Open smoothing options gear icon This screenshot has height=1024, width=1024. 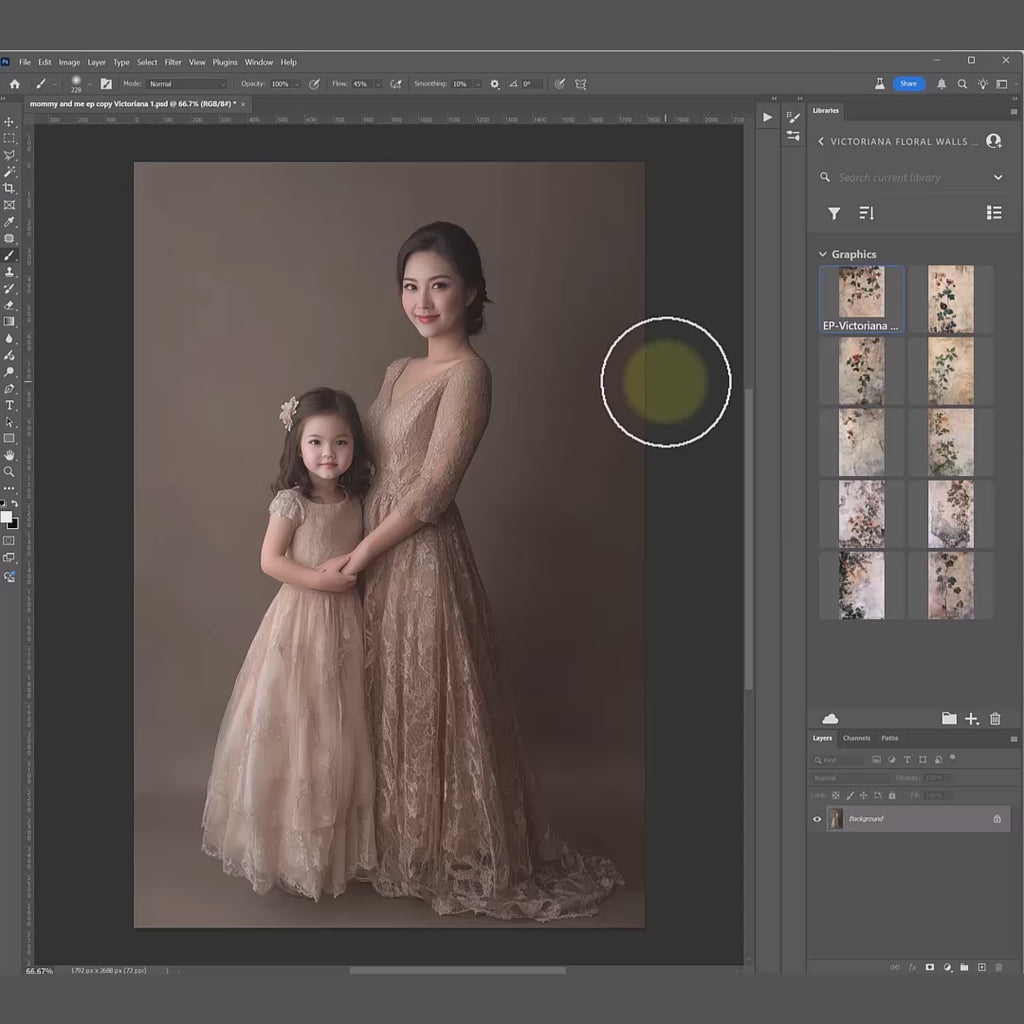pyautogui.click(x=494, y=84)
